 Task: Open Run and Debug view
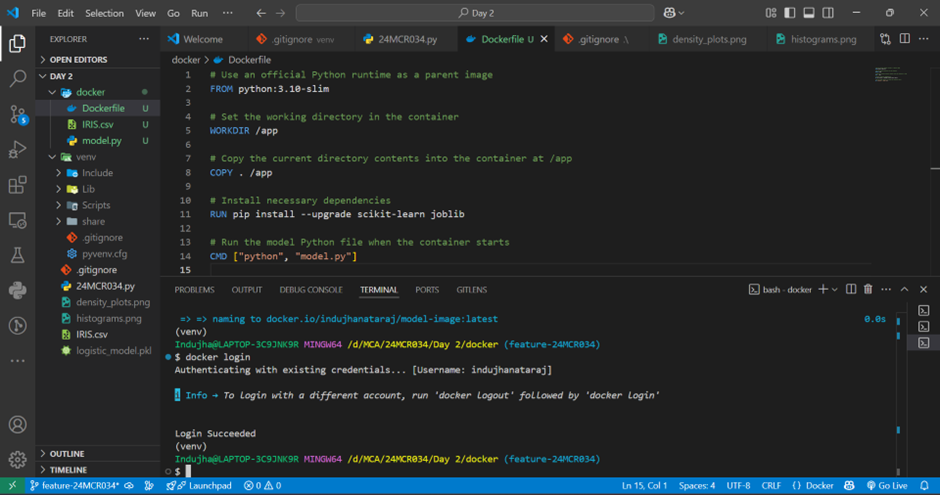pos(17,149)
